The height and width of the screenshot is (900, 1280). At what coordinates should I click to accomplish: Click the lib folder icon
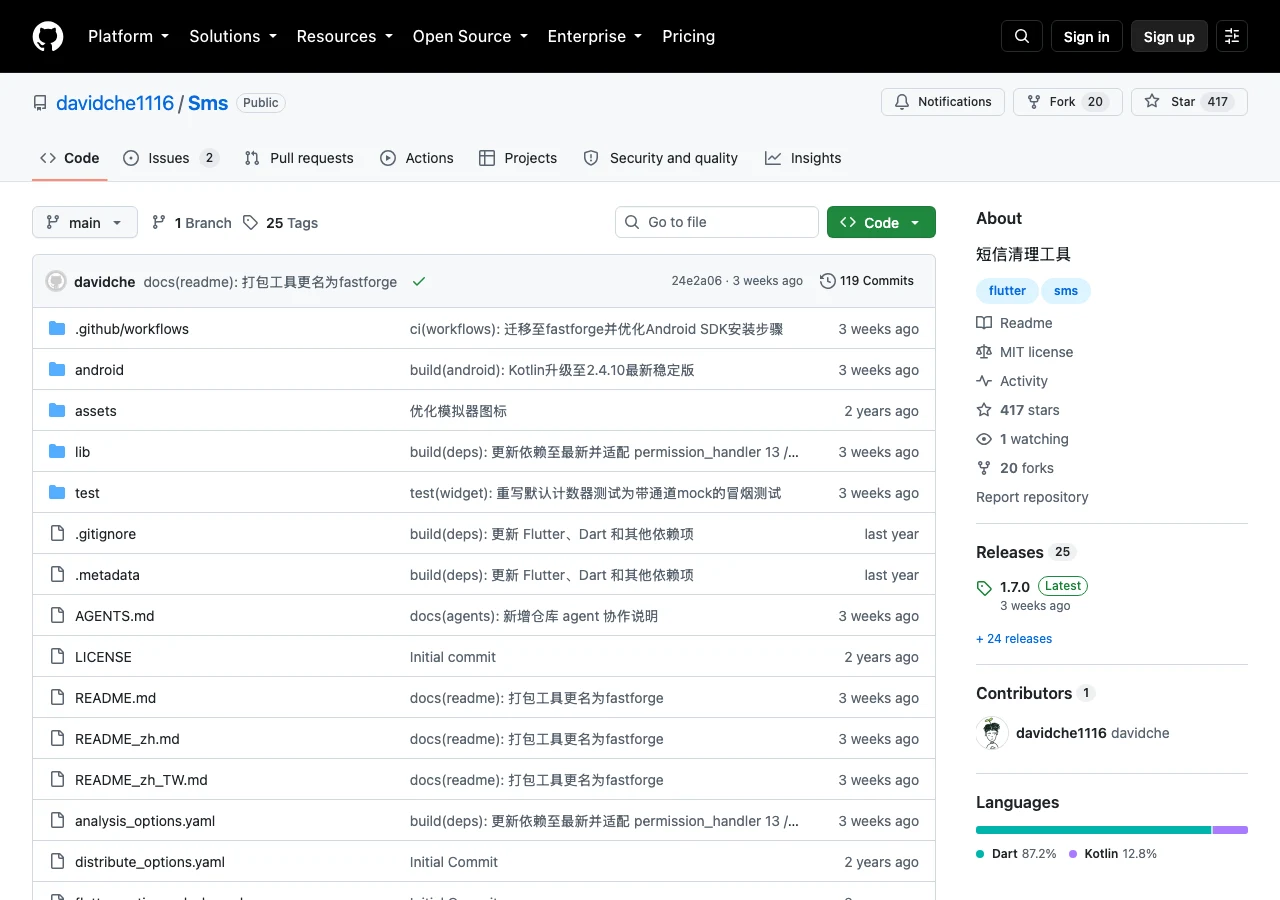(57, 452)
